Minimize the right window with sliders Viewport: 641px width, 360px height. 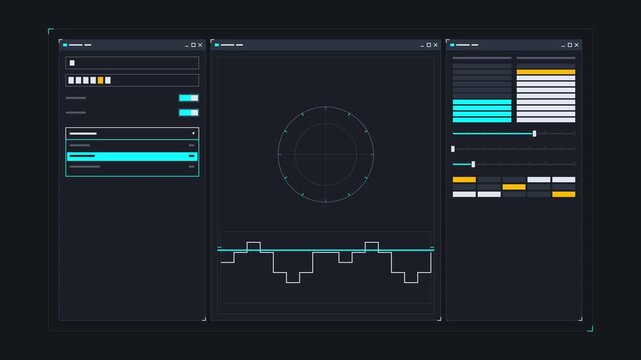(x=563, y=46)
